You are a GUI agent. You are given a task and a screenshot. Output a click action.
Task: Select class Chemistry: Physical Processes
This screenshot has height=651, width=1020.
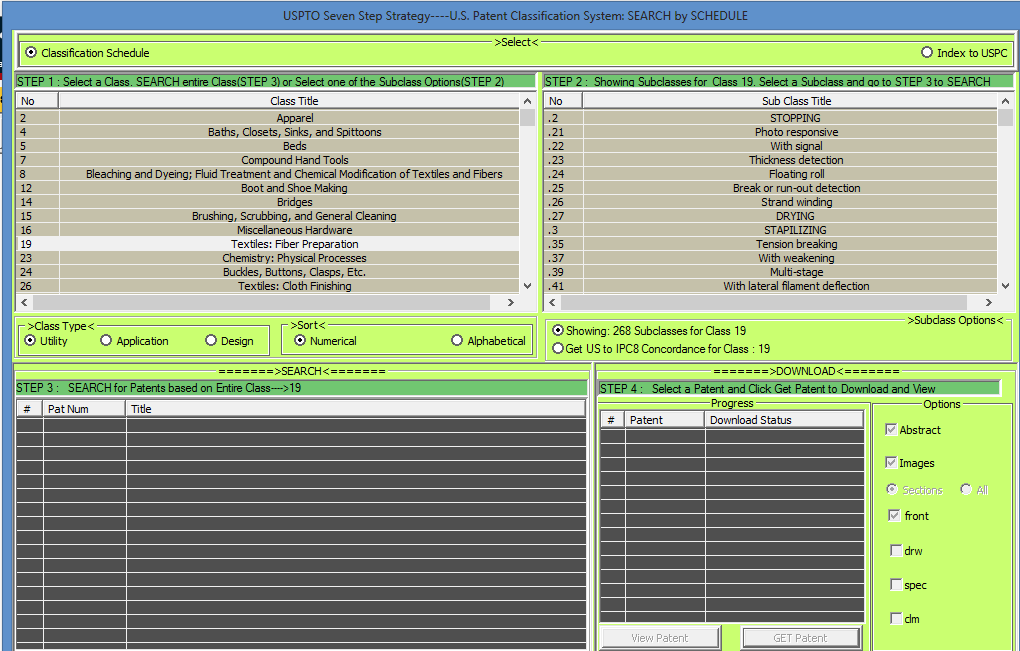pyautogui.click(x=268, y=258)
